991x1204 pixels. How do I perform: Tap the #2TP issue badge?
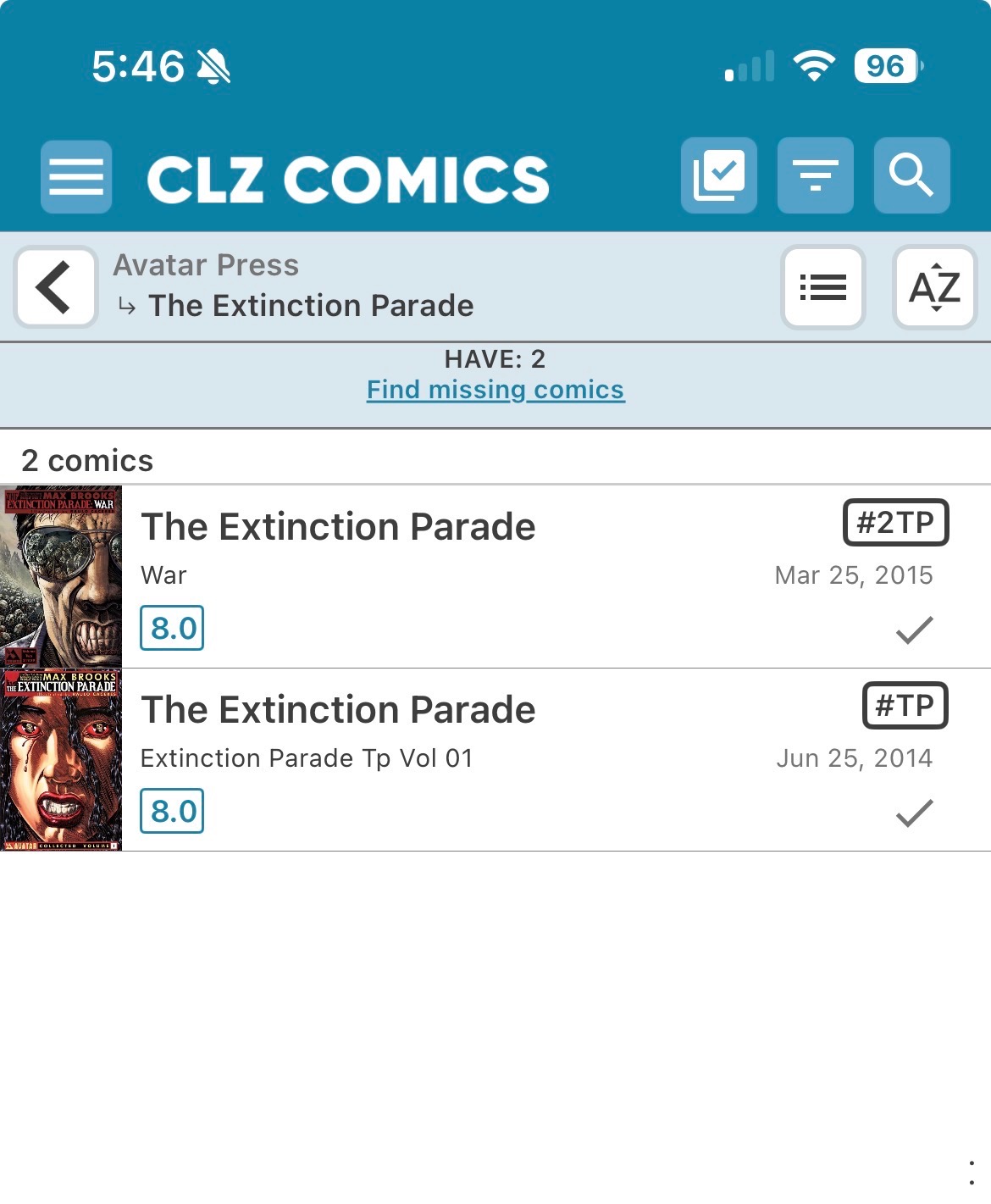[895, 523]
